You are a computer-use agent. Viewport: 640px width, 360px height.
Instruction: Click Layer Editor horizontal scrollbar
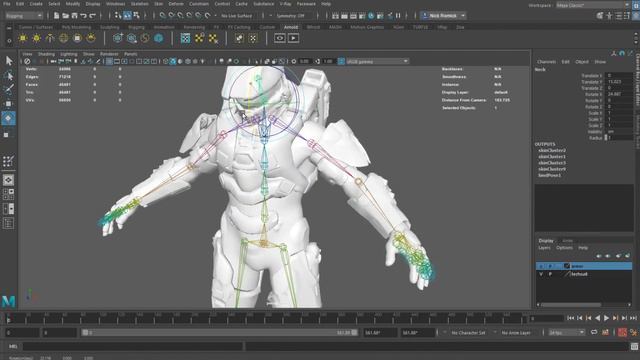(x=571, y=304)
